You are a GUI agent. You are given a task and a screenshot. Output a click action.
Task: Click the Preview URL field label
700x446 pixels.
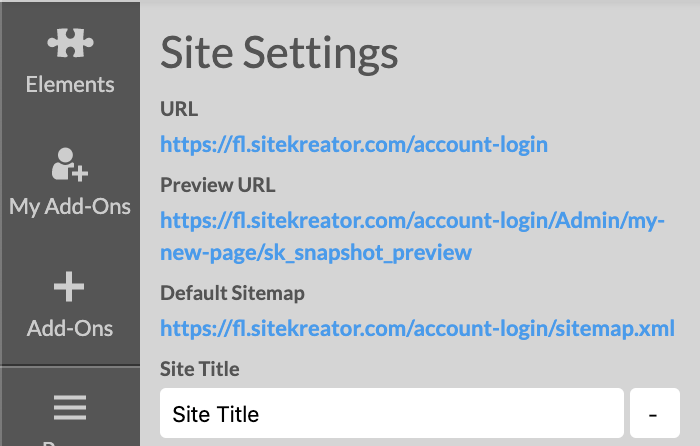(x=218, y=185)
